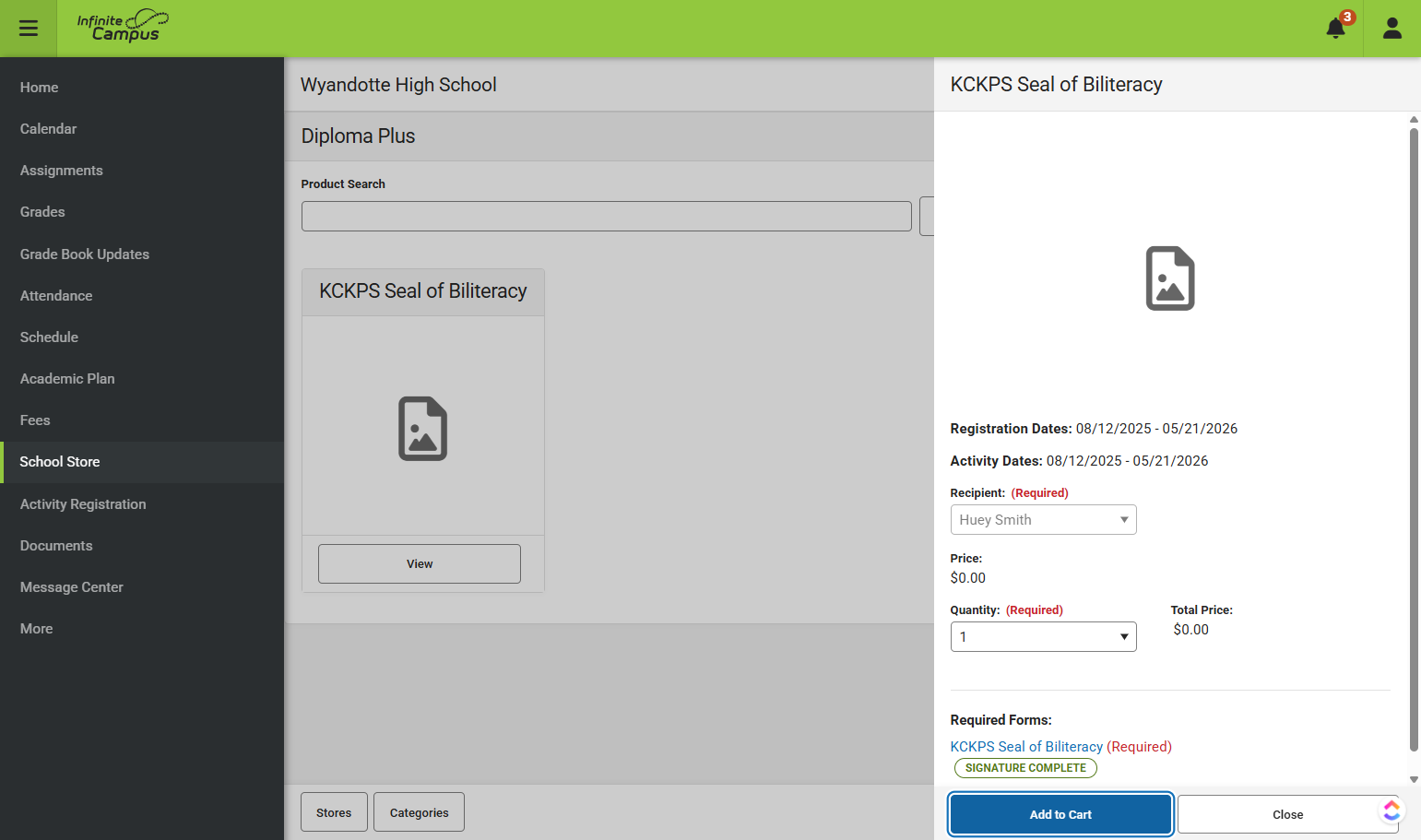1421x840 pixels.
Task: Open Activity Registration from the sidebar
Action: (x=142, y=504)
